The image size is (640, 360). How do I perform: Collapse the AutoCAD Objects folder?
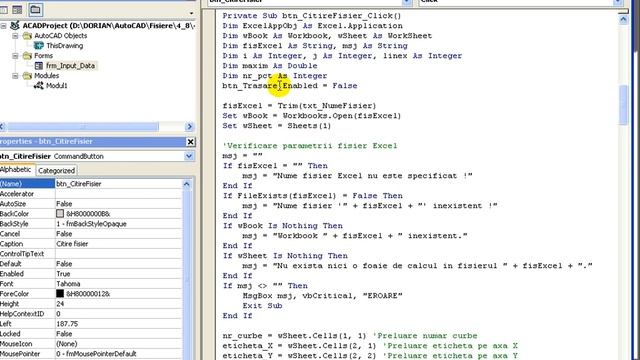point(15,36)
